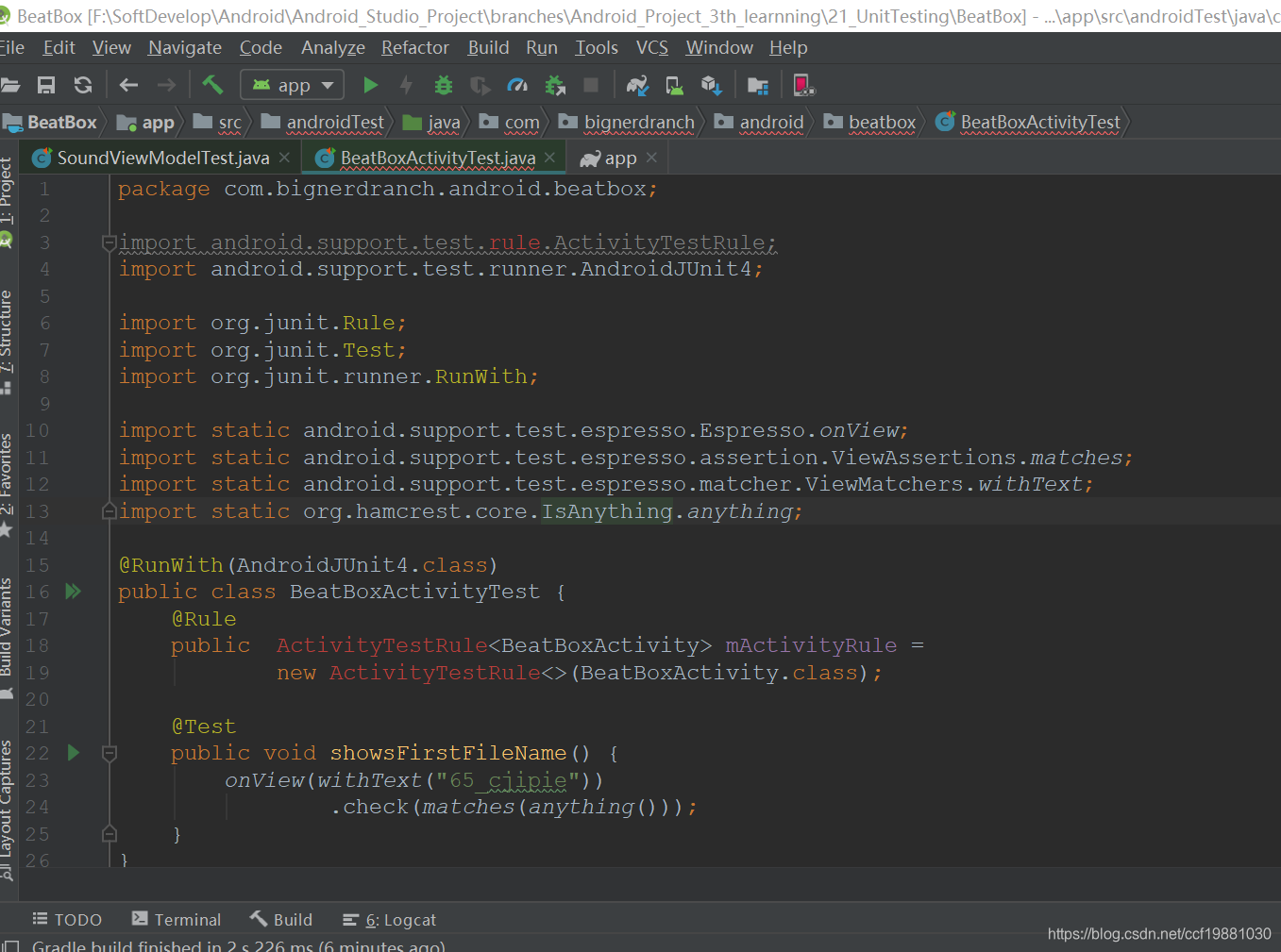The image size is (1281, 952).
Task: Open the Project Structure toolbar icon
Action: pos(758,86)
